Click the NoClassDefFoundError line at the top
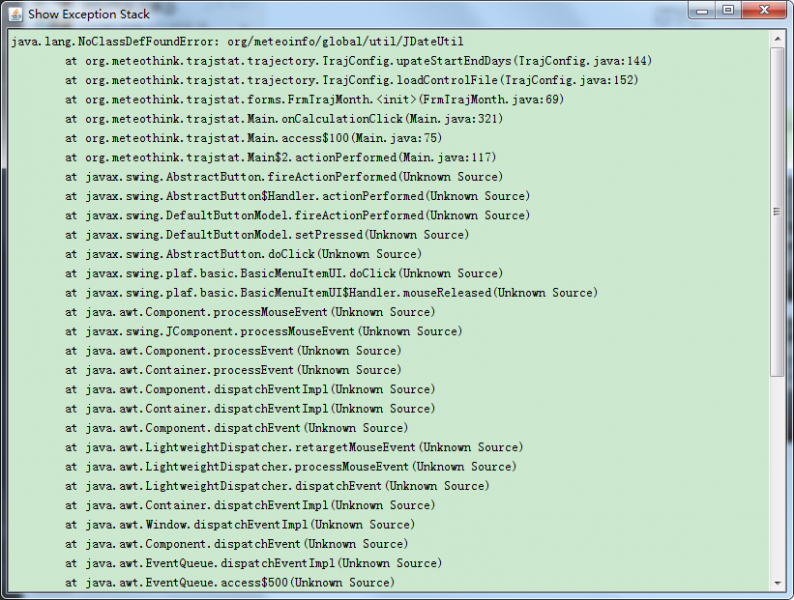Image resolution: width=794 pixels, height=600 pixels. (249, 41)
